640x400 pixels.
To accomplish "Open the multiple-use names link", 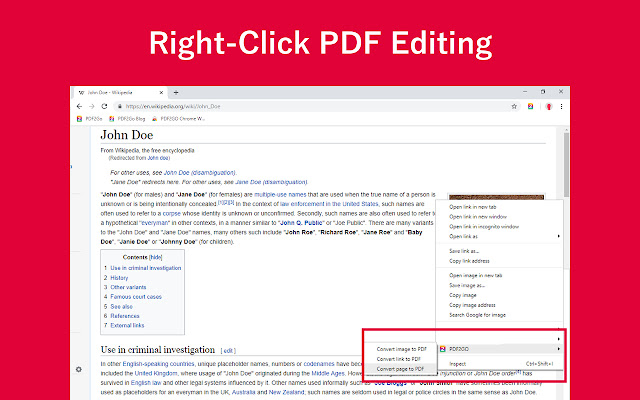I will click(x=280, y=195).
